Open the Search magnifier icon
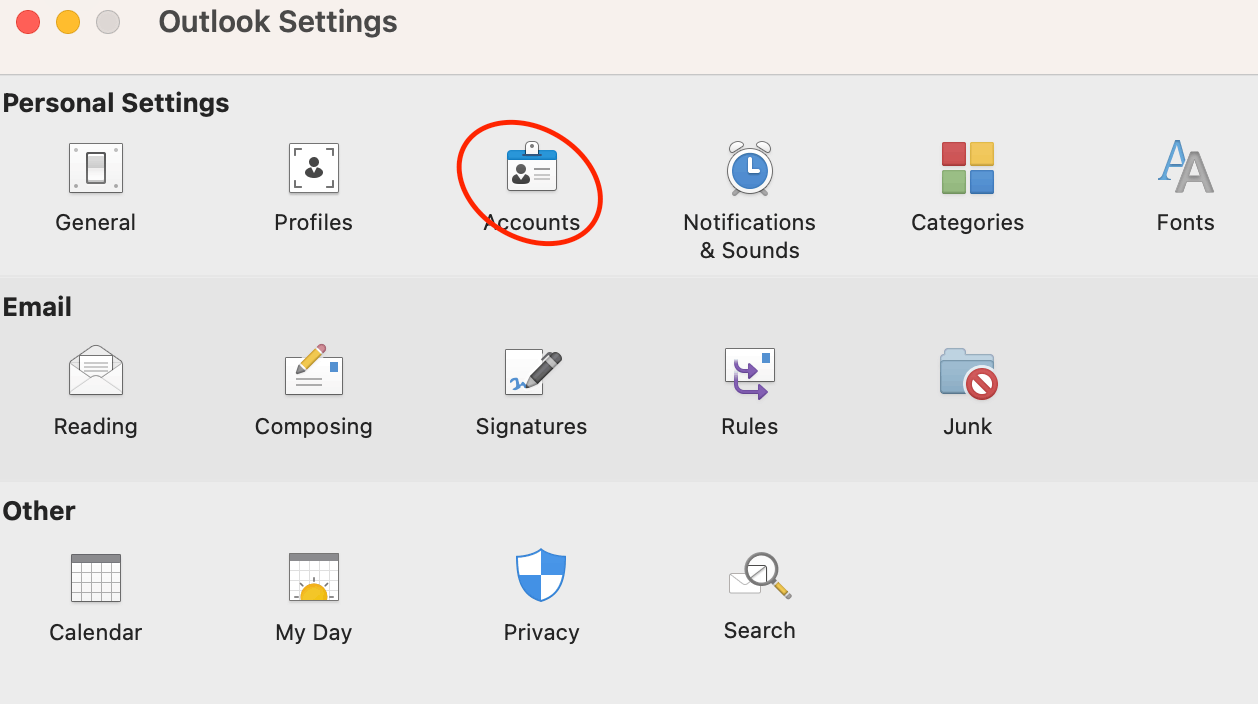 tap(760, 576)
